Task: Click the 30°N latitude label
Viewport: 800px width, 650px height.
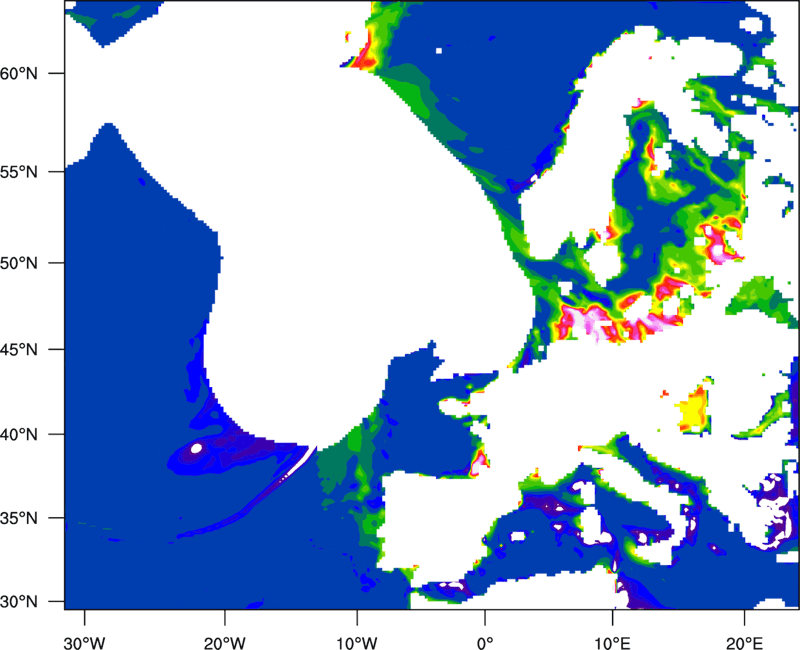Action: coord(19,602)
